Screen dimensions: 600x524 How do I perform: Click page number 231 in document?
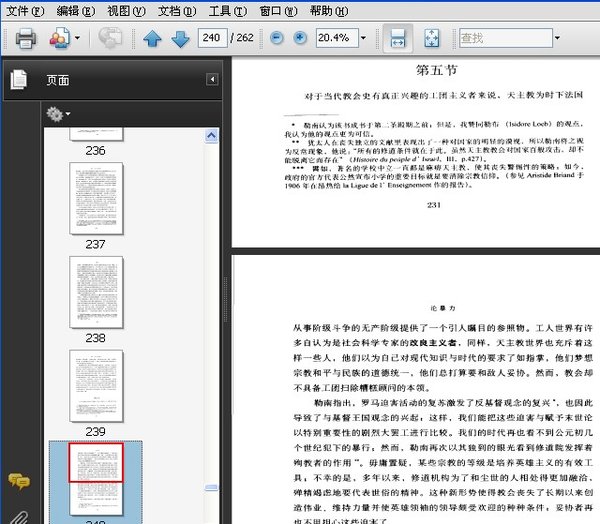point(434,205)
